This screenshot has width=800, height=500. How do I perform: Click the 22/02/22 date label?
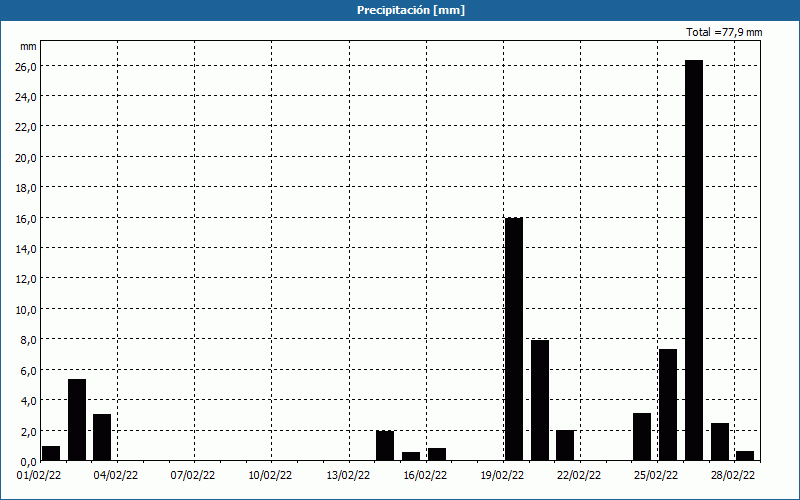tap(579, 476)
